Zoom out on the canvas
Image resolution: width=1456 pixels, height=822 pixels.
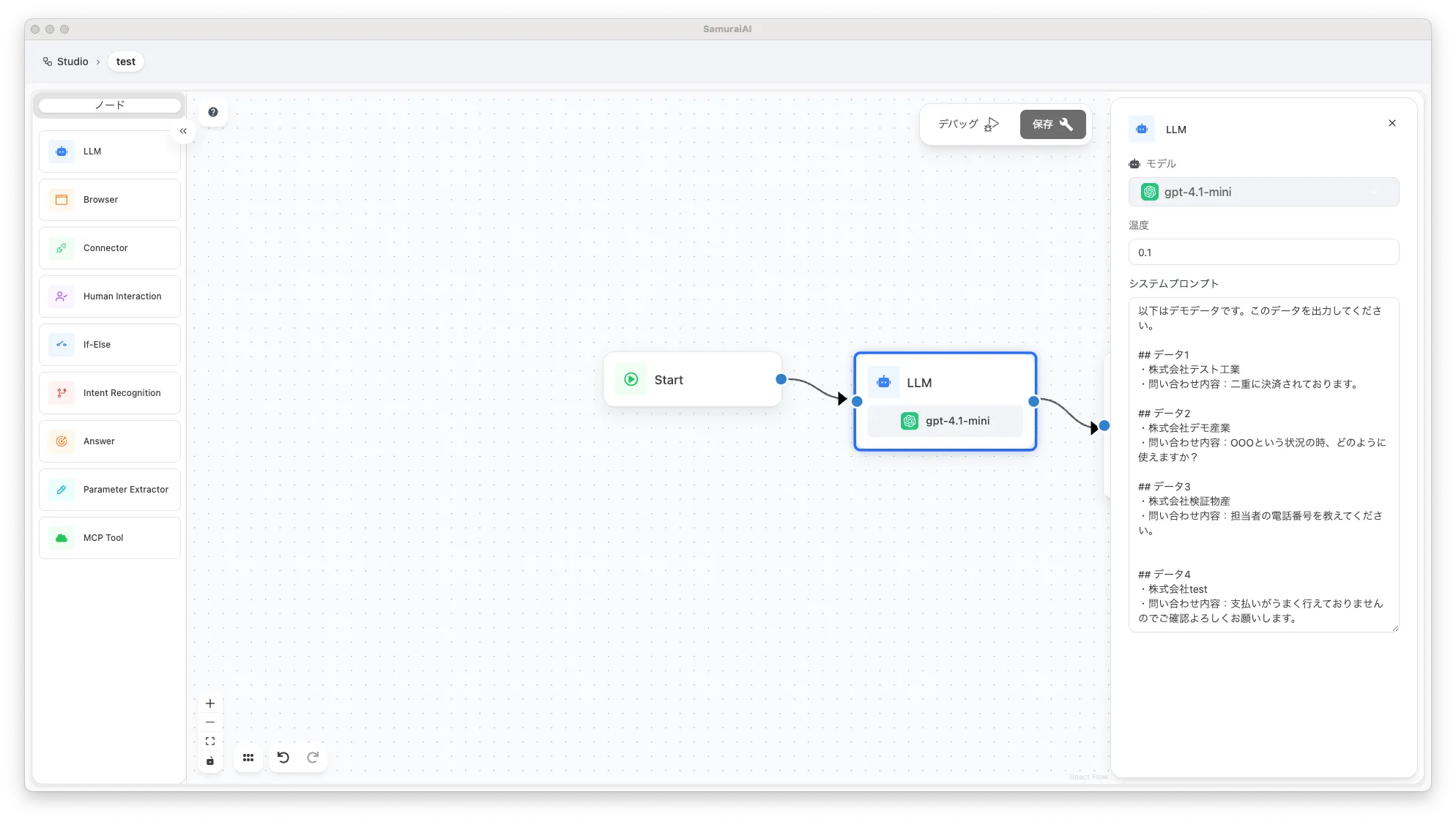coord(210,722)
